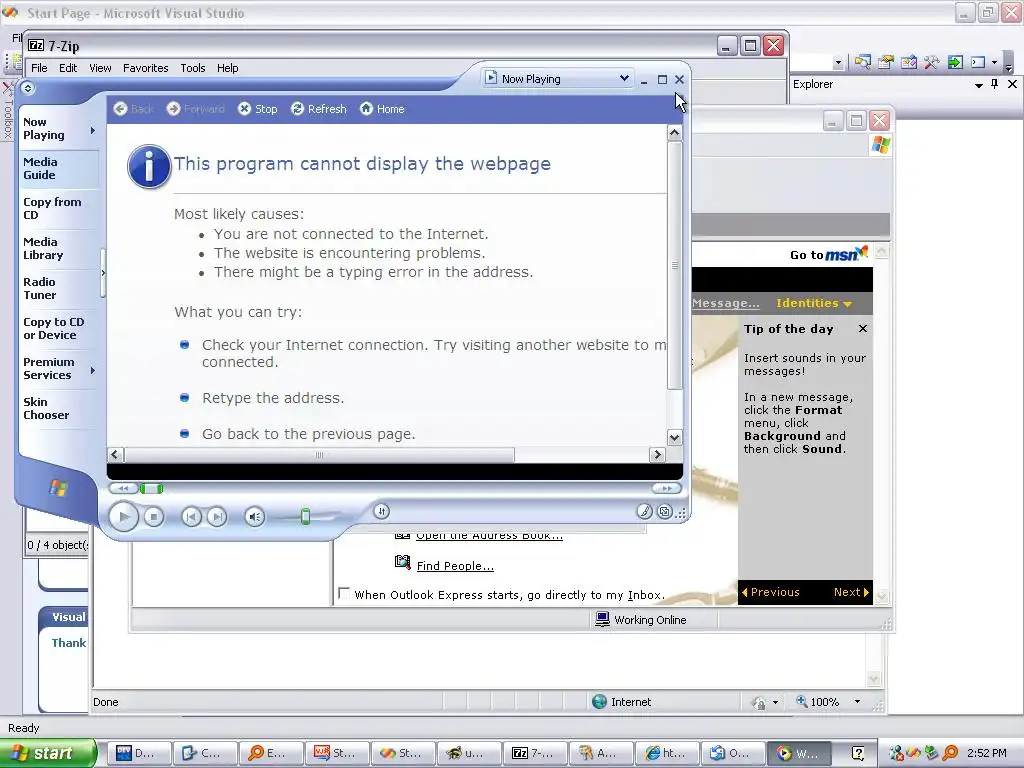Screen dimensions: 1024x768
Task: Close the Tip of the day pane
Action: click(x=863, y=328)
